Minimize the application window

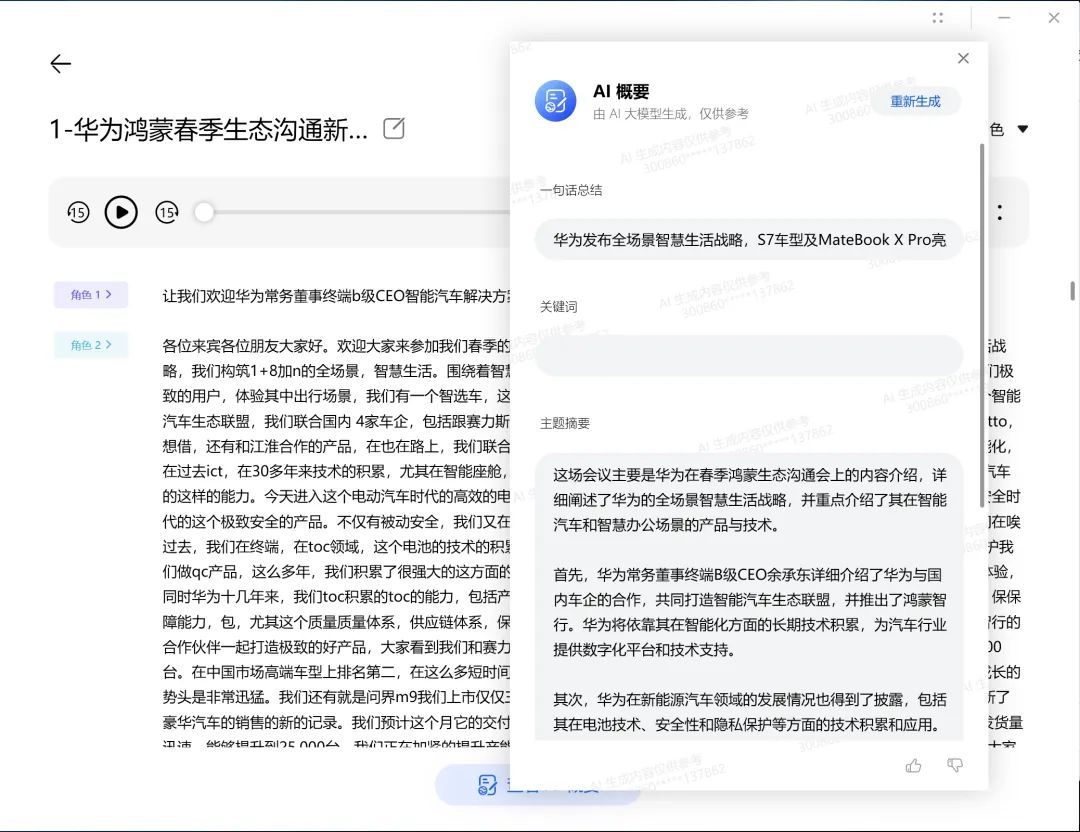click(x=1004, y=18)
